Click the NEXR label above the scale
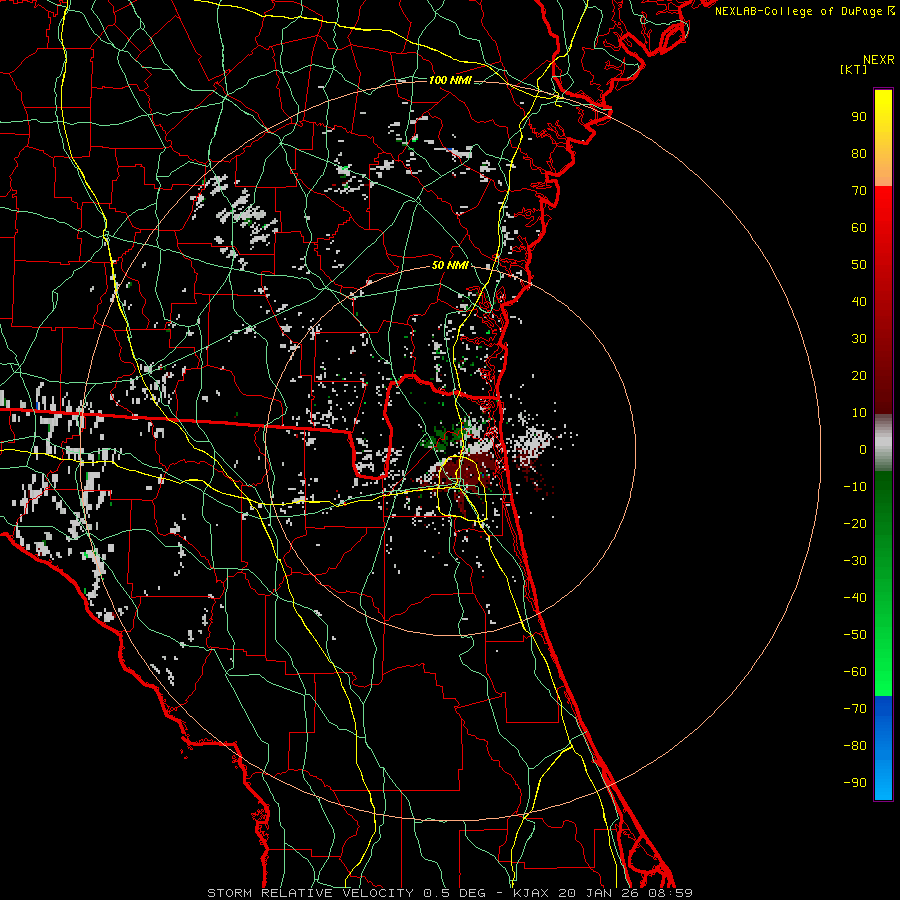 coord(878,60)
